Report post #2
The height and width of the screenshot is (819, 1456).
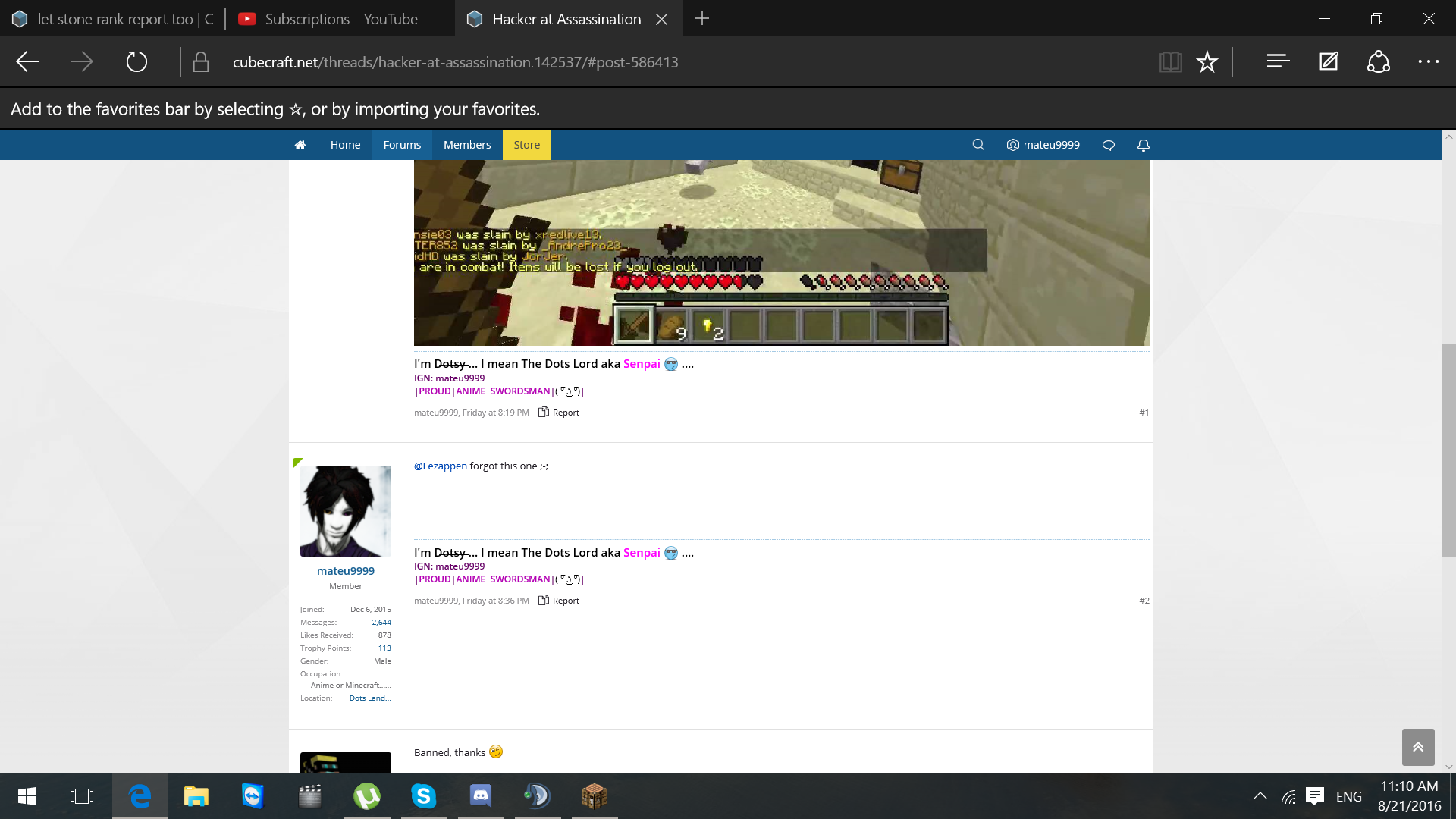pyautogui.click(x=559, y=601)
